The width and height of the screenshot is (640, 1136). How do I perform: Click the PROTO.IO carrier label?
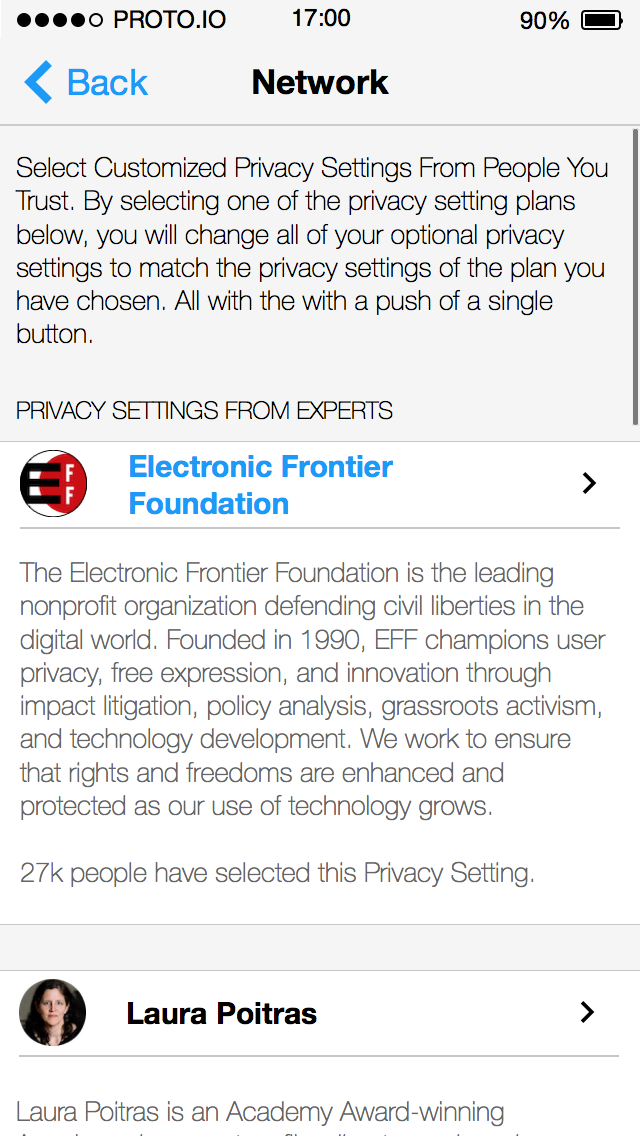click(170, 20)
